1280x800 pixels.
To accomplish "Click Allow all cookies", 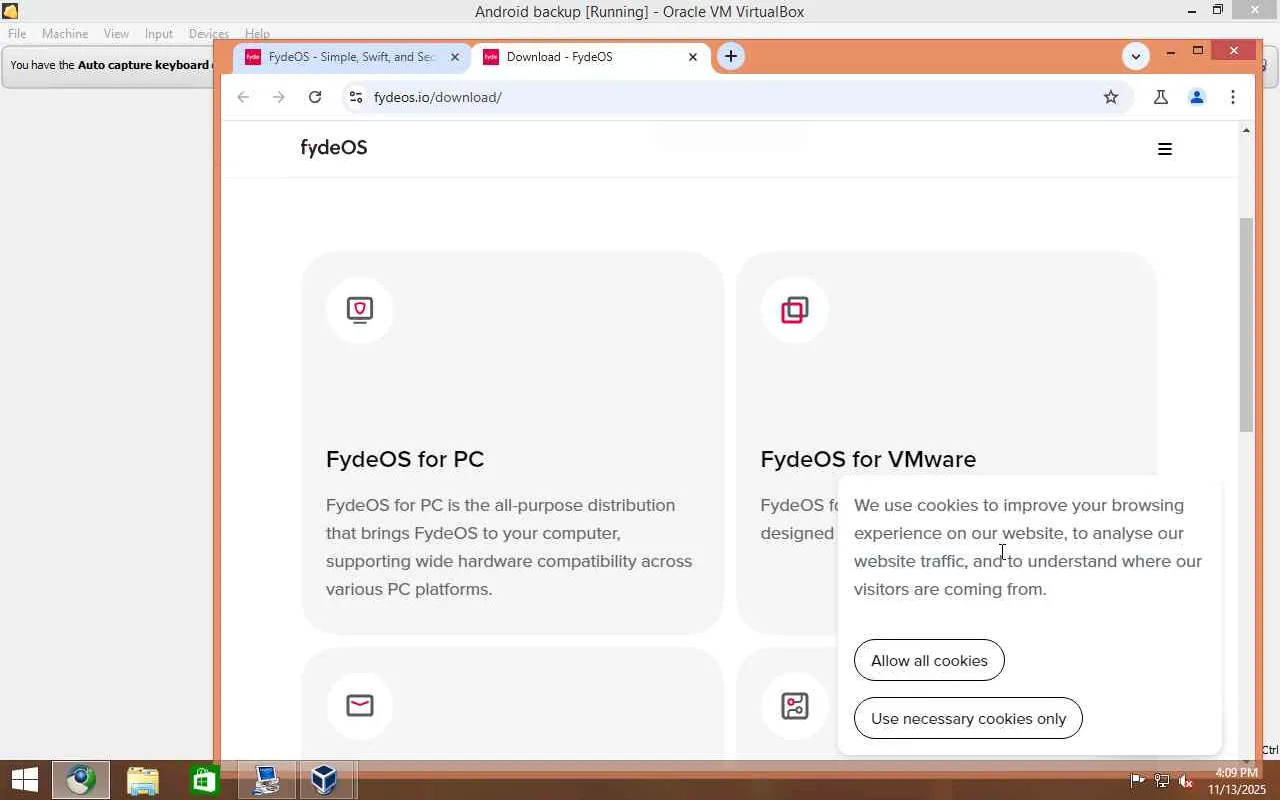I will click(x=929, y=660).
